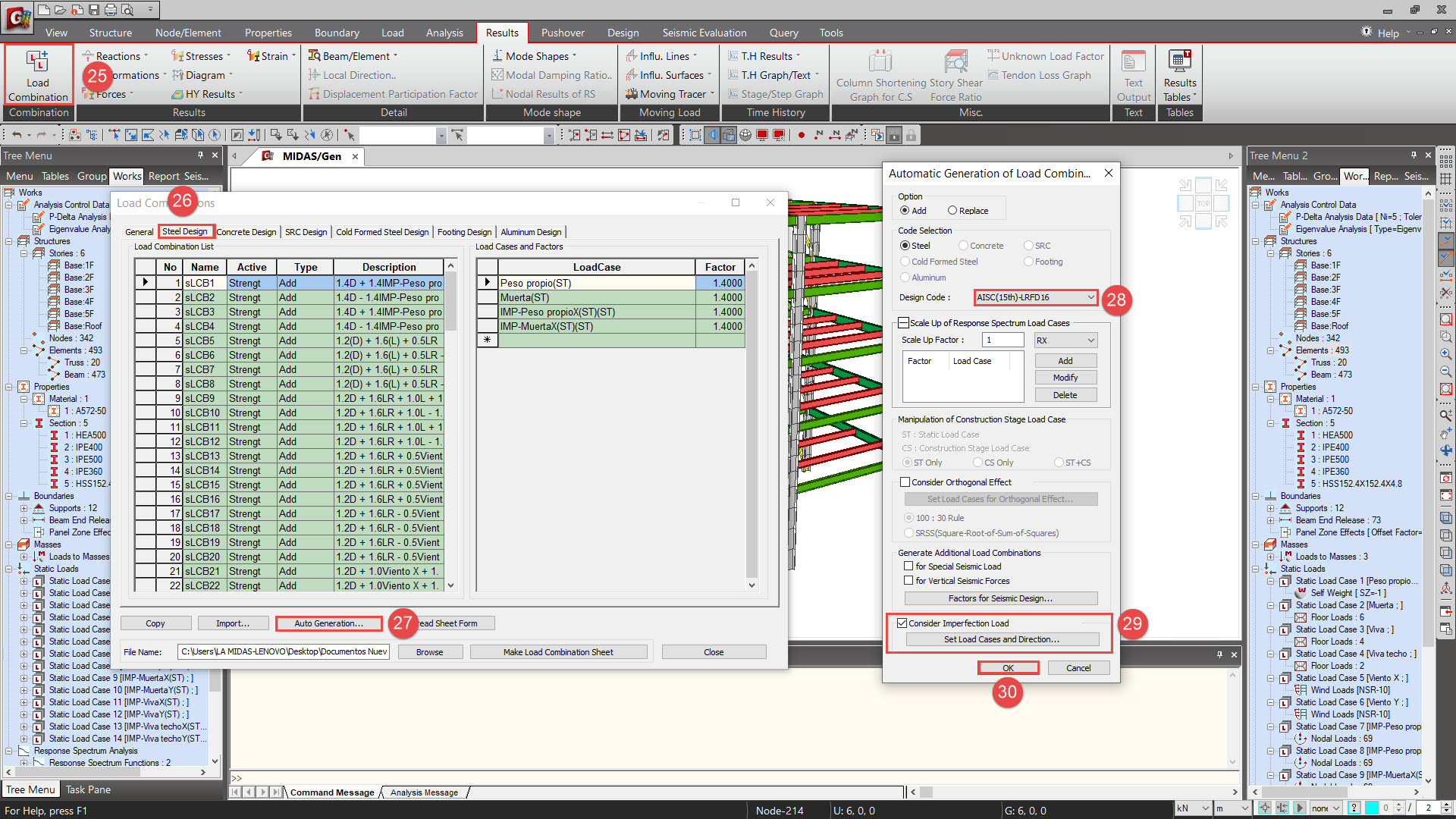The width and height of the screenshot is (1456, 819).
Task: Click the Select Single toolbar icon
Action: click(x=115, y=135)
